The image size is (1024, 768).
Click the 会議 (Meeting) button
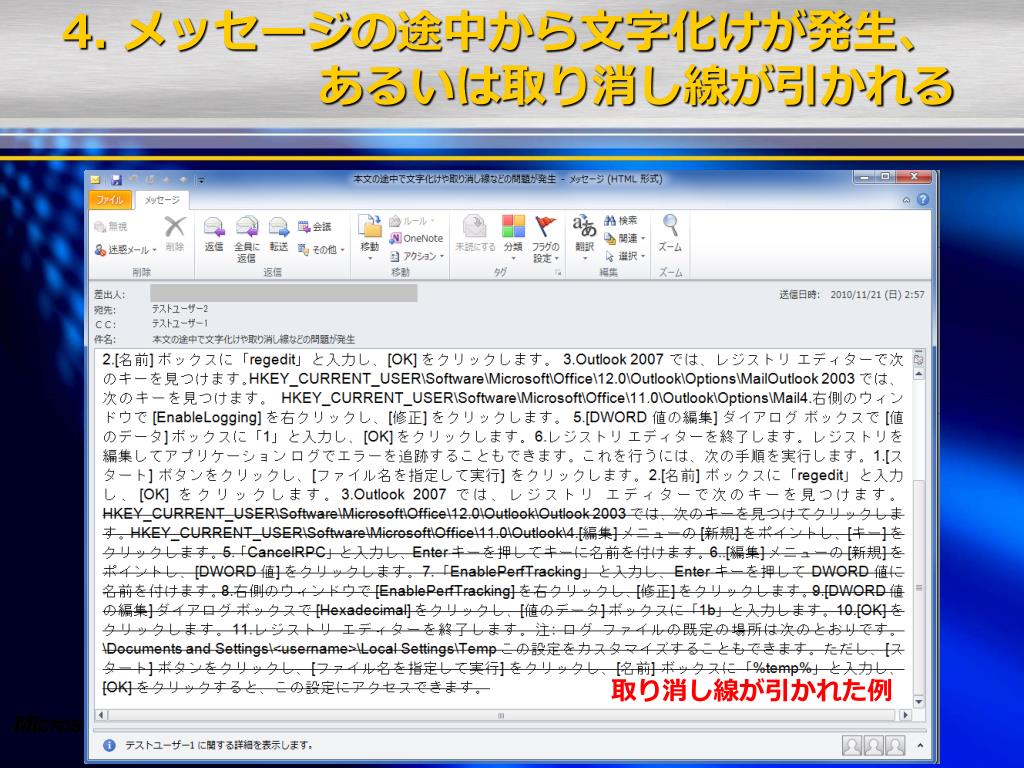click(315, 226)
